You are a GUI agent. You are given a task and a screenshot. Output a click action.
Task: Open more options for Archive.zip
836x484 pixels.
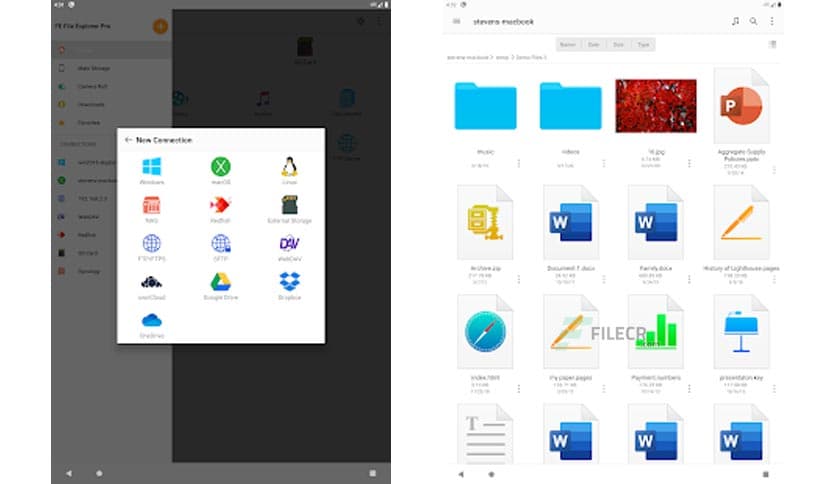pos(519,279)
